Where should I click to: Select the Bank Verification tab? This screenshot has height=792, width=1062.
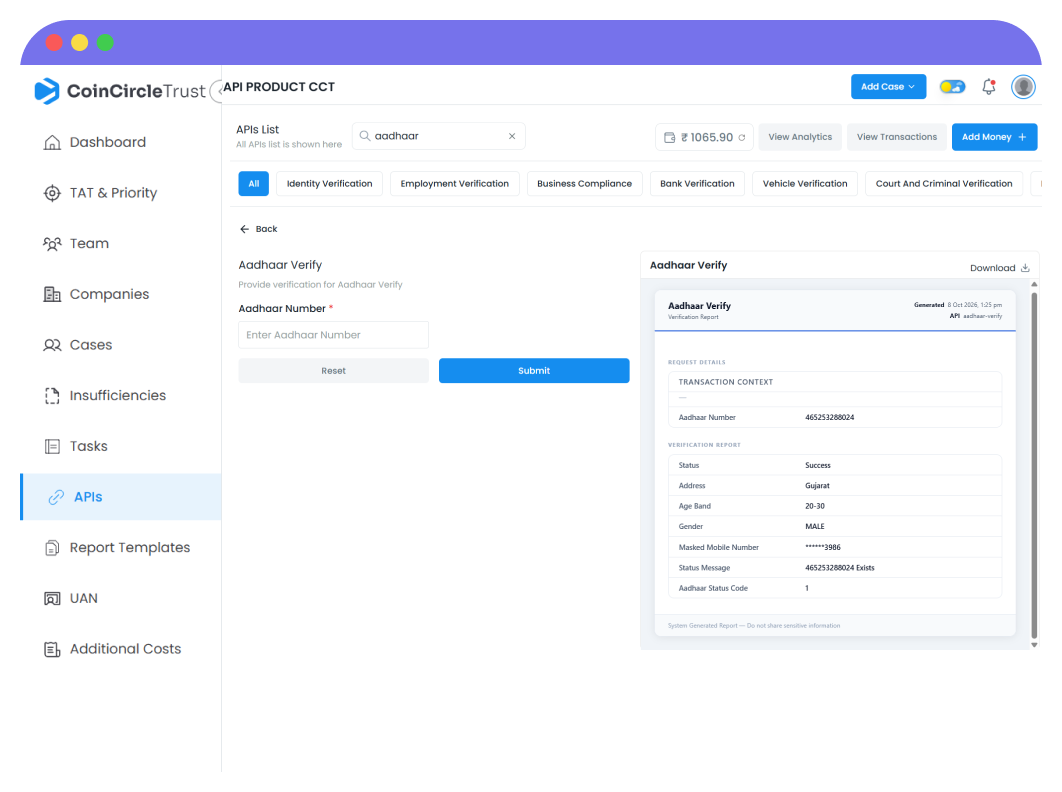(x=697, y=184)
